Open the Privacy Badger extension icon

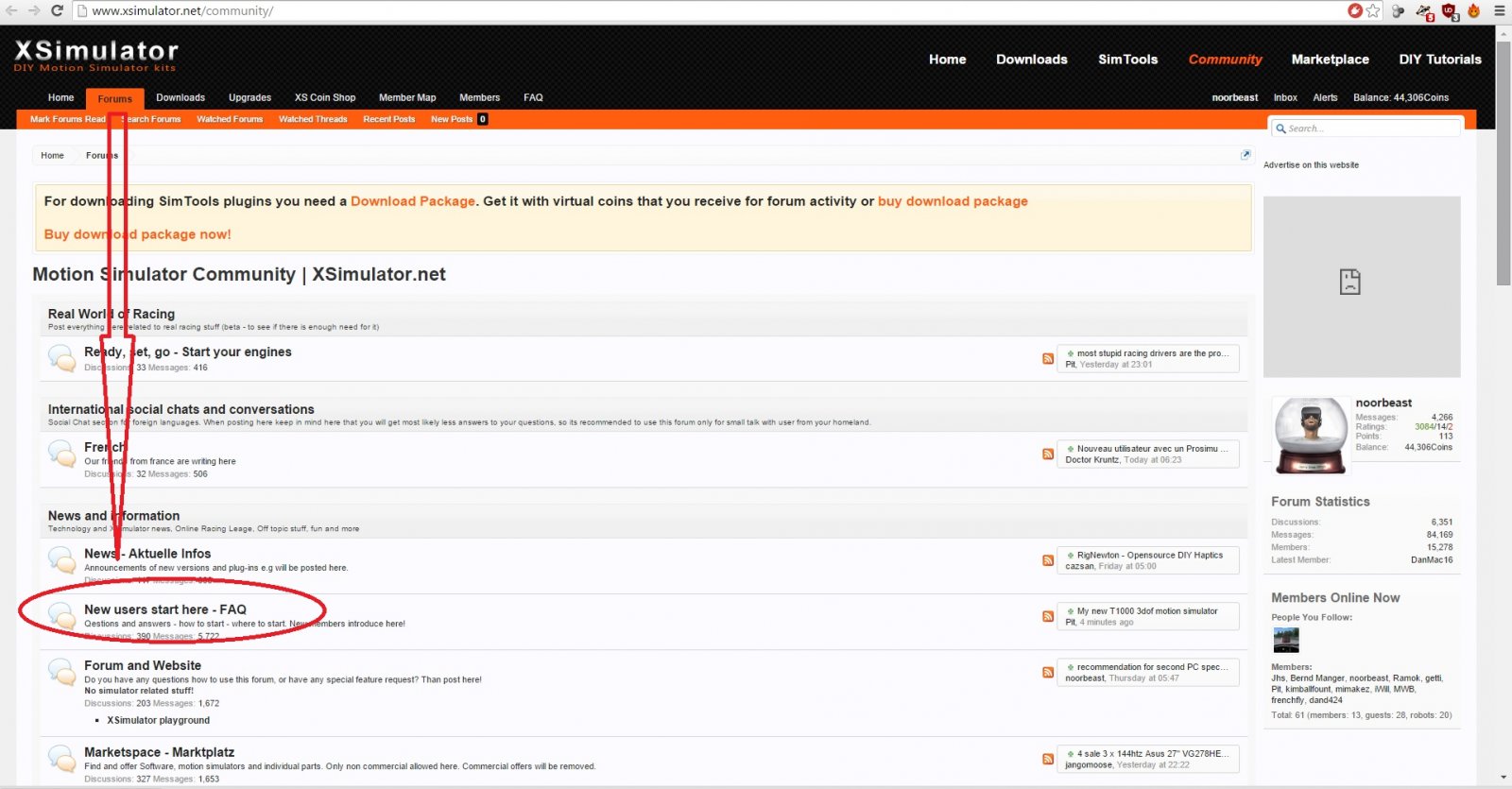1424,11
